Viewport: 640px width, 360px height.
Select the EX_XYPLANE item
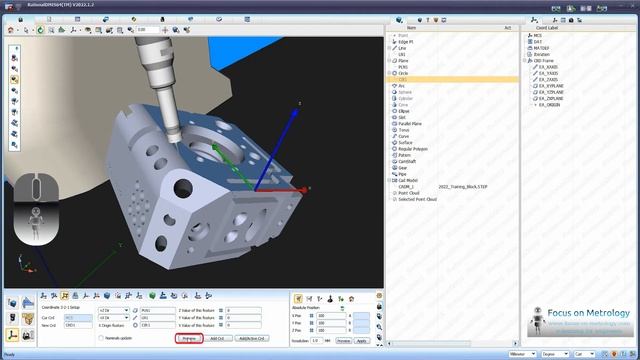pos(551,86)
